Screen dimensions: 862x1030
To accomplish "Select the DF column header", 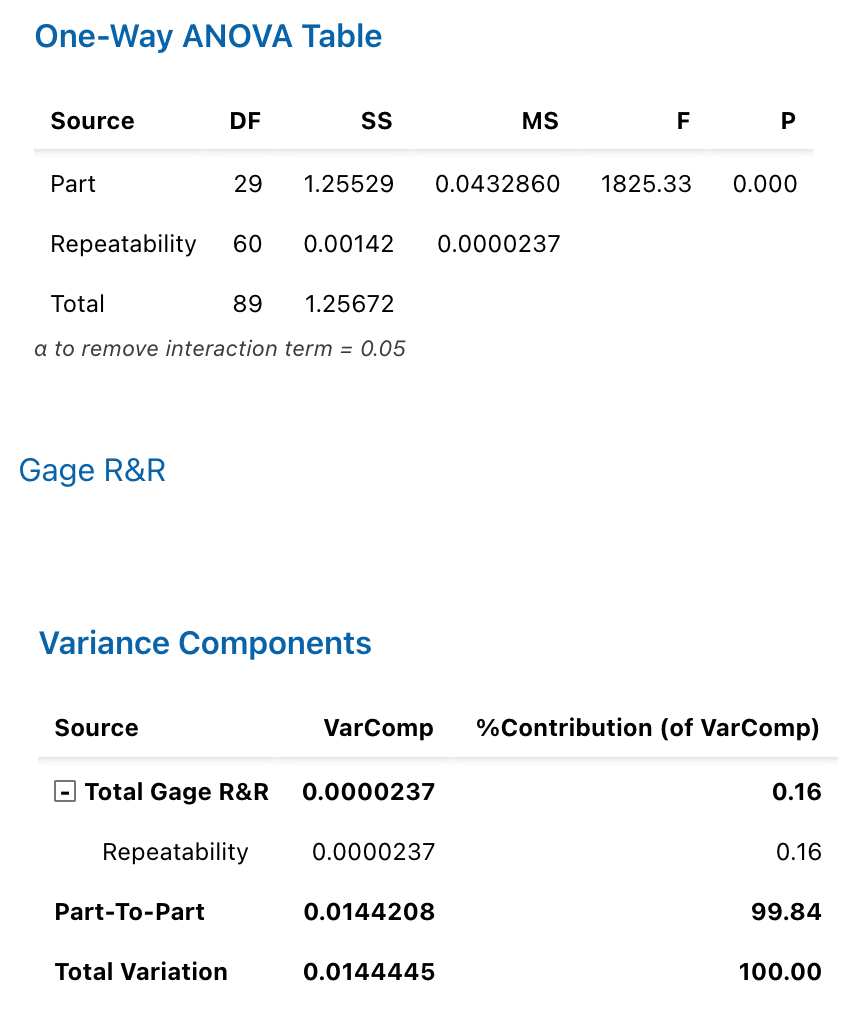I will (245, 121).
